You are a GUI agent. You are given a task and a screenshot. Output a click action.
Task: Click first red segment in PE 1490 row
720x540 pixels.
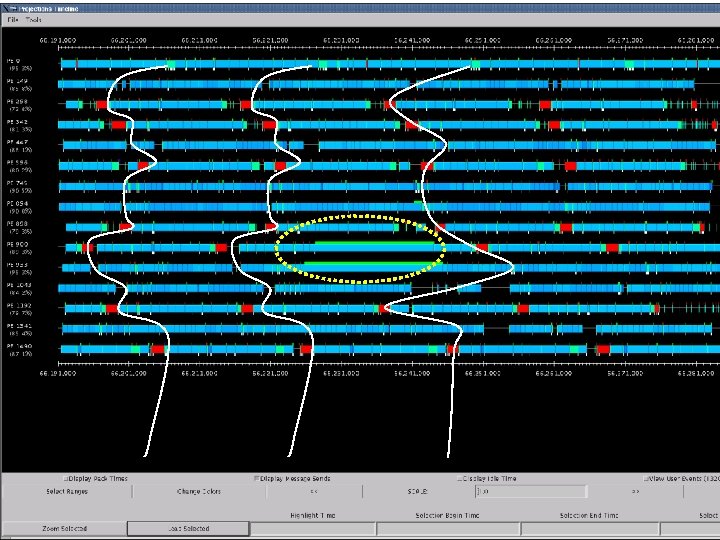tap(158, 349)
